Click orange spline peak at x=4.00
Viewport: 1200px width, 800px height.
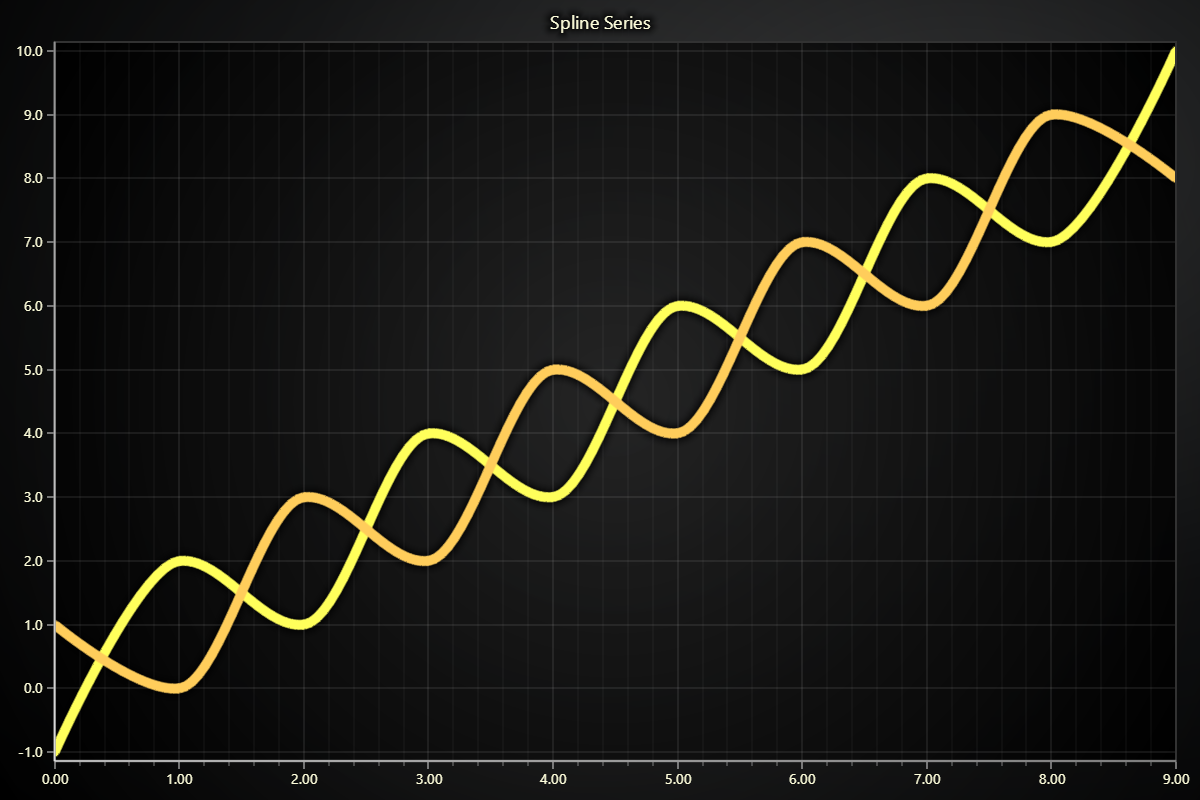tap(555, 370)
